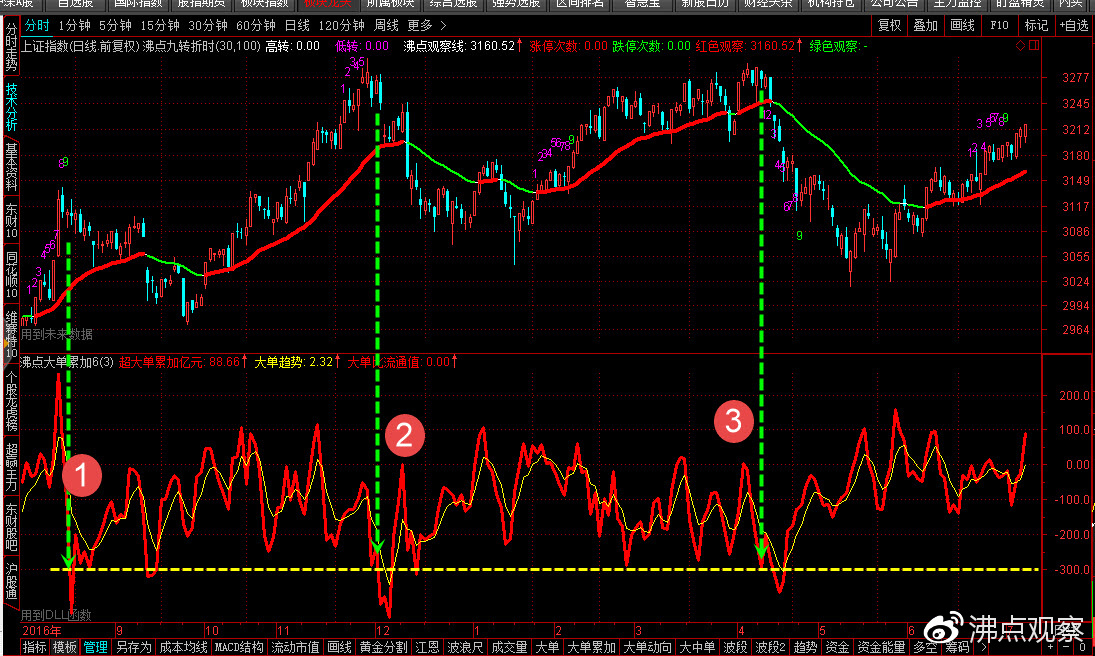Select the 120分钟 period tab
Screen dimensions: 1095x656
[x=341, y=26]
